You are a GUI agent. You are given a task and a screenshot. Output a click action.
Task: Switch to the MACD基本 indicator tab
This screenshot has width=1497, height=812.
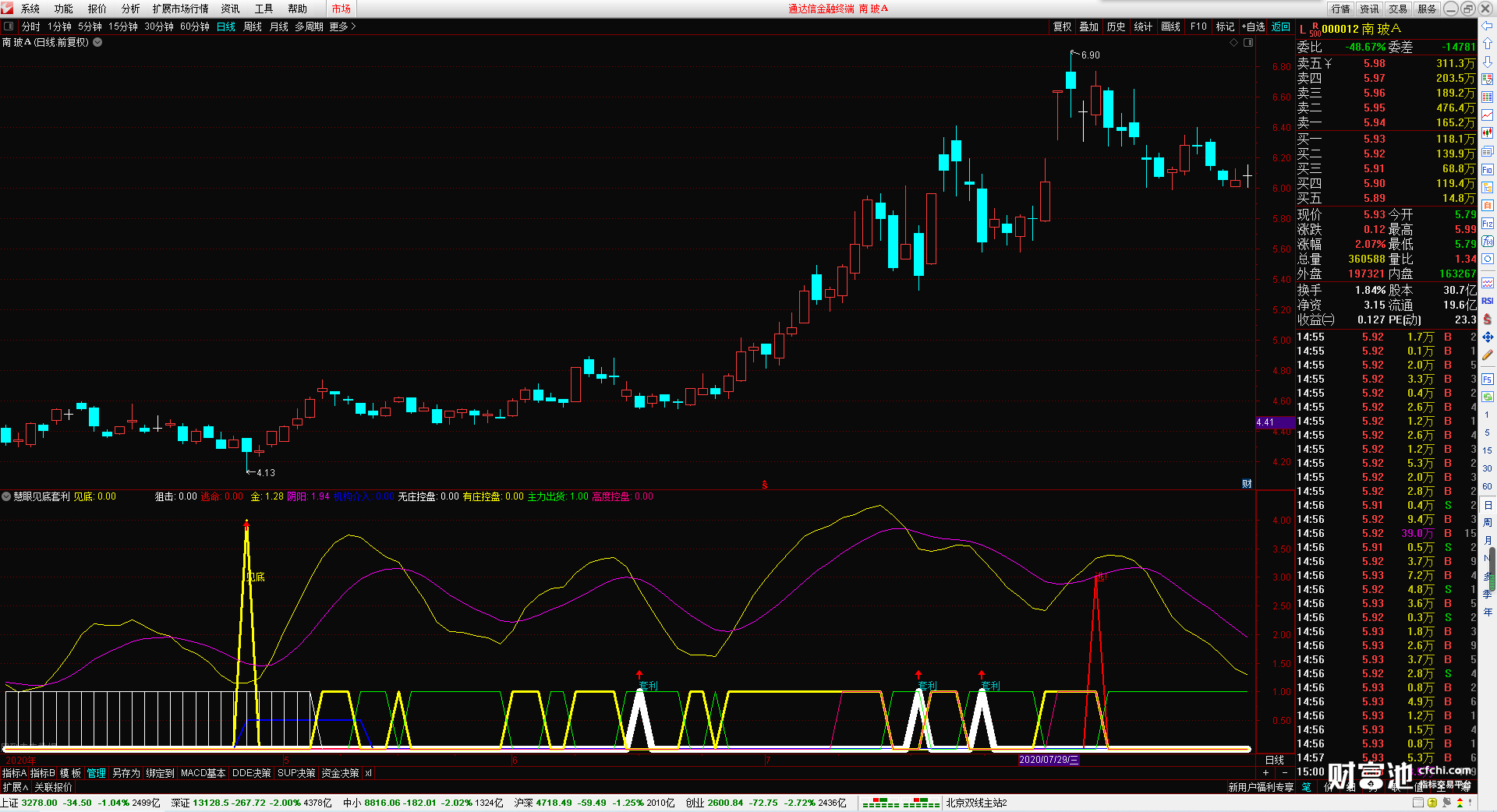point(203,773)
